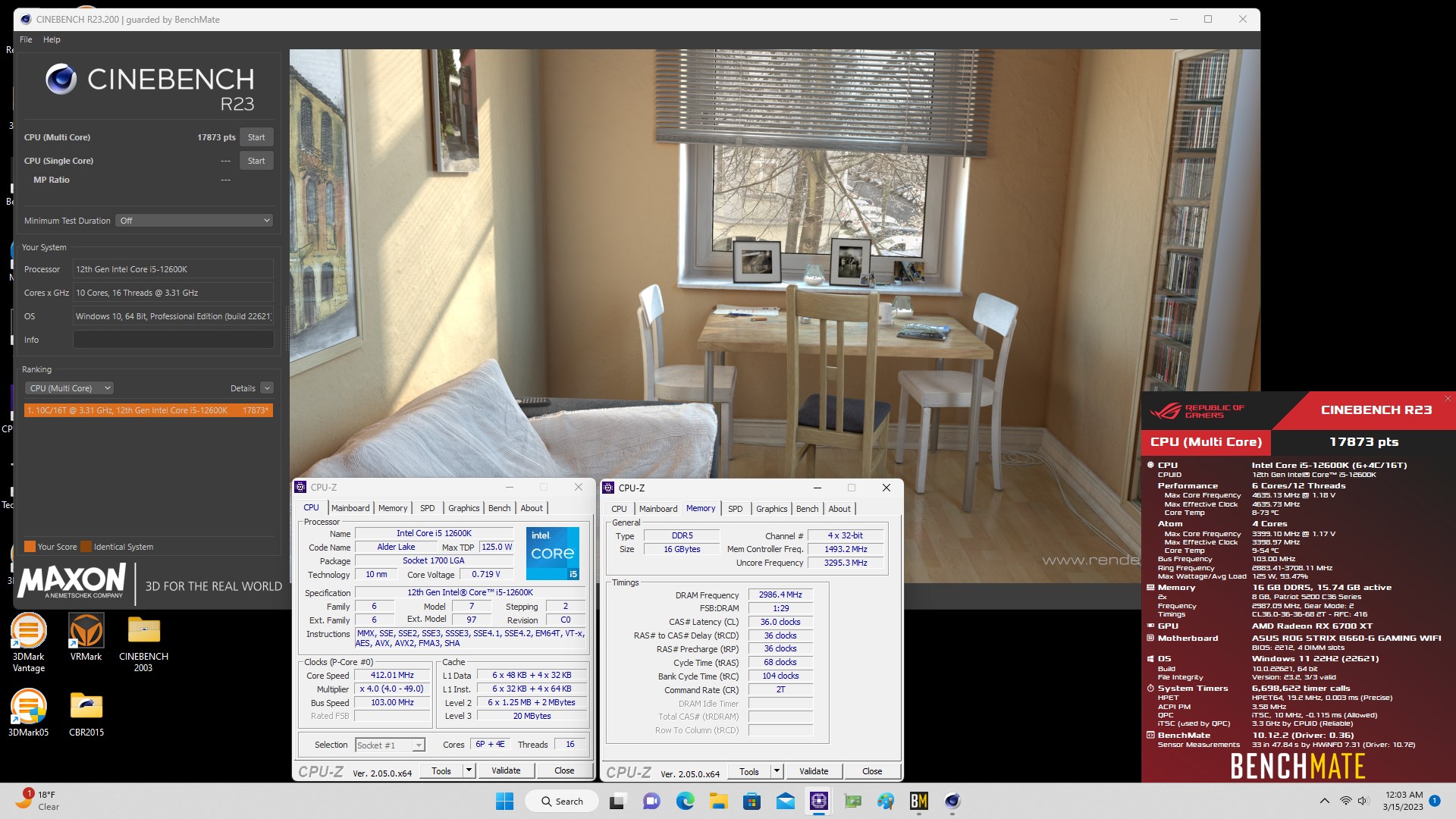The width and height of the screenshot is (1456, 819).
Task: Click the Republic of Gamers logo
Action: 1197,411
